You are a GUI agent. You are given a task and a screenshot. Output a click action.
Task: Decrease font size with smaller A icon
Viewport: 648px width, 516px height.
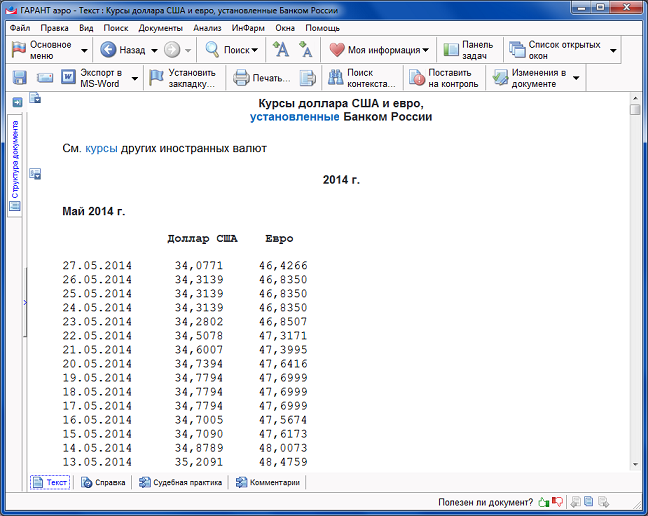[305, 50]
